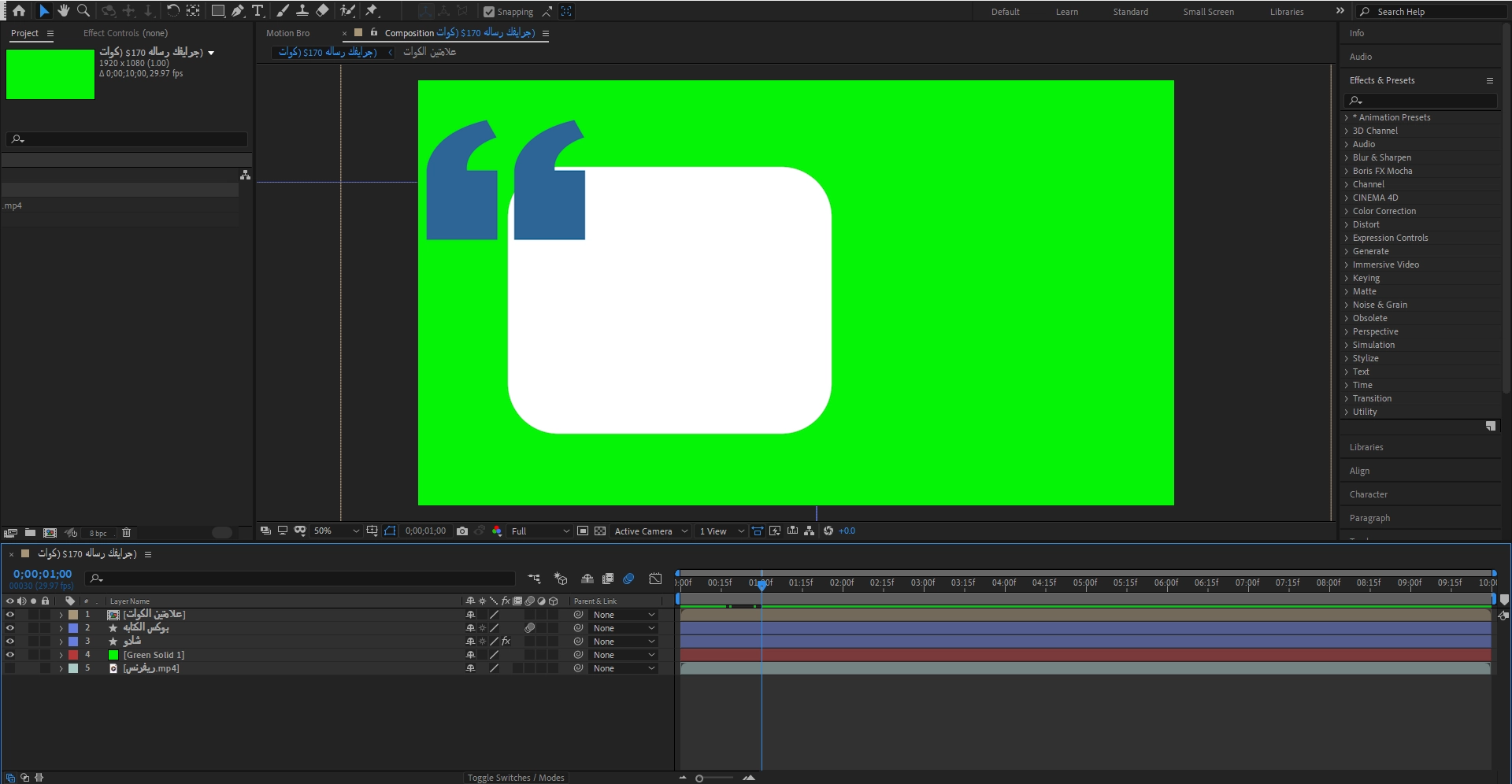Open the Libraries workspace

1287,12
